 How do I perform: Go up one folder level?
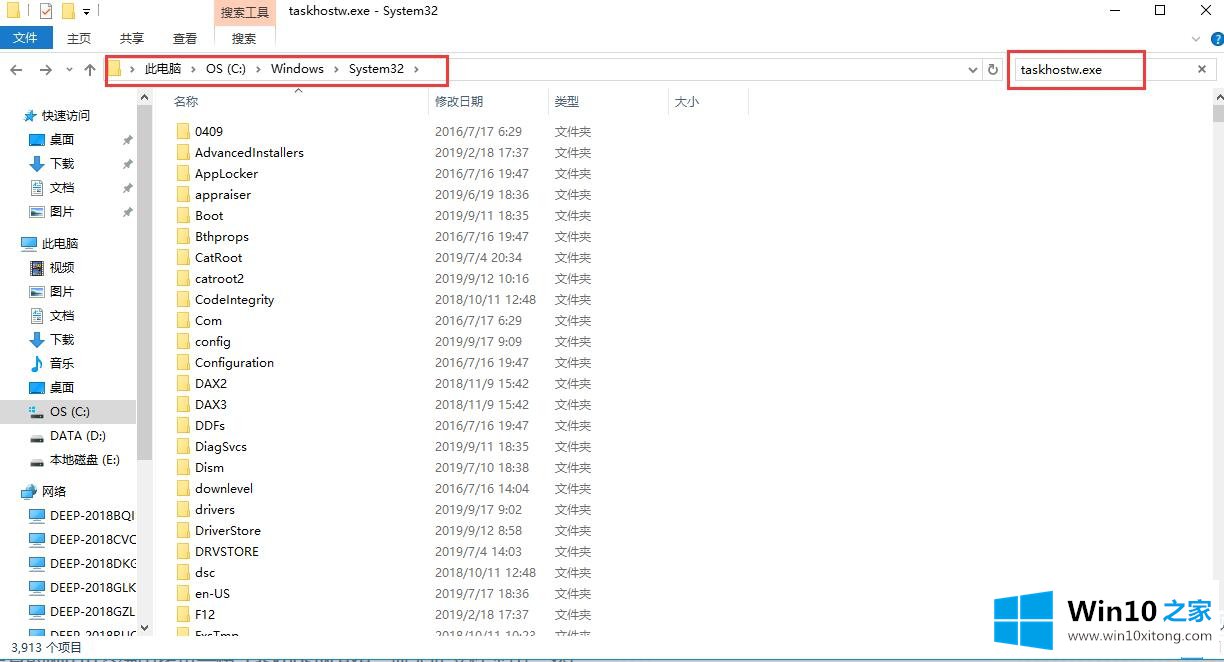pos(90,70)
